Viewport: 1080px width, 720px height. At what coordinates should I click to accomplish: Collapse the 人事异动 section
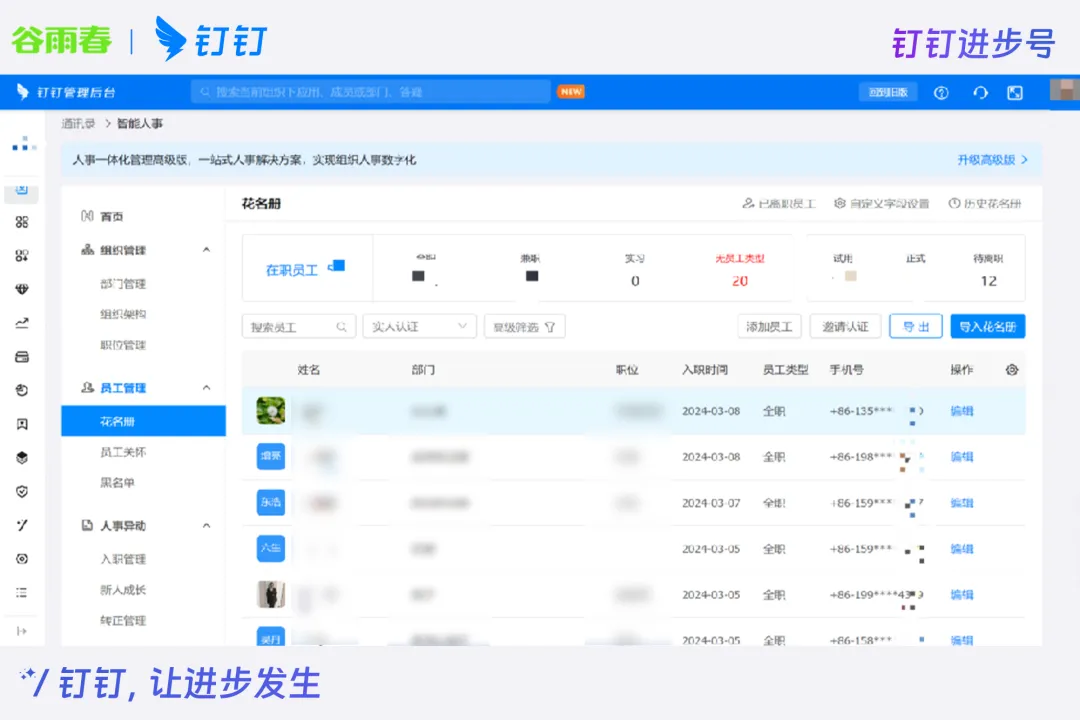[x=206, y=526]
